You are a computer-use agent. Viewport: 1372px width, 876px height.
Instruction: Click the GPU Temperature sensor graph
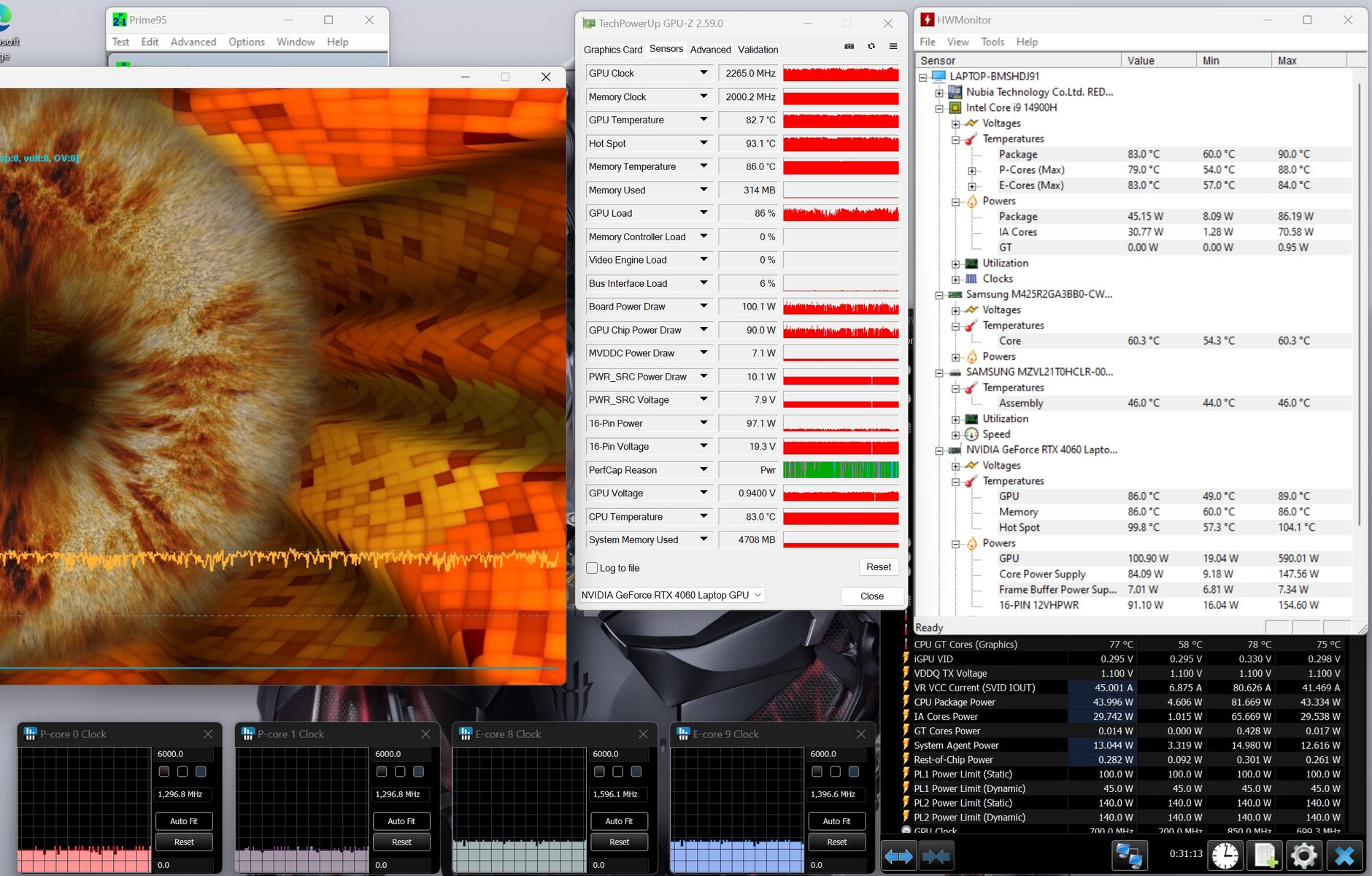pyautogui.click(x=841, y=120)
